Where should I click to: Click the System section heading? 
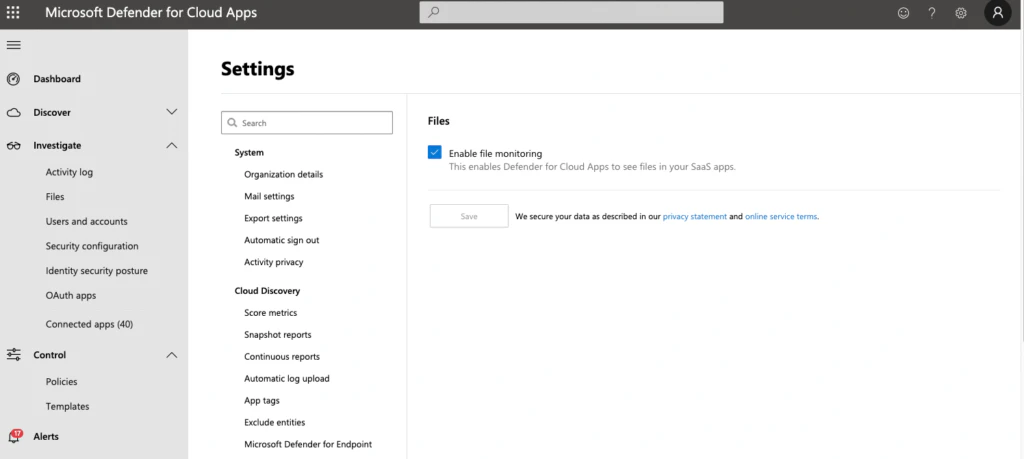click(x=249, y=153)
